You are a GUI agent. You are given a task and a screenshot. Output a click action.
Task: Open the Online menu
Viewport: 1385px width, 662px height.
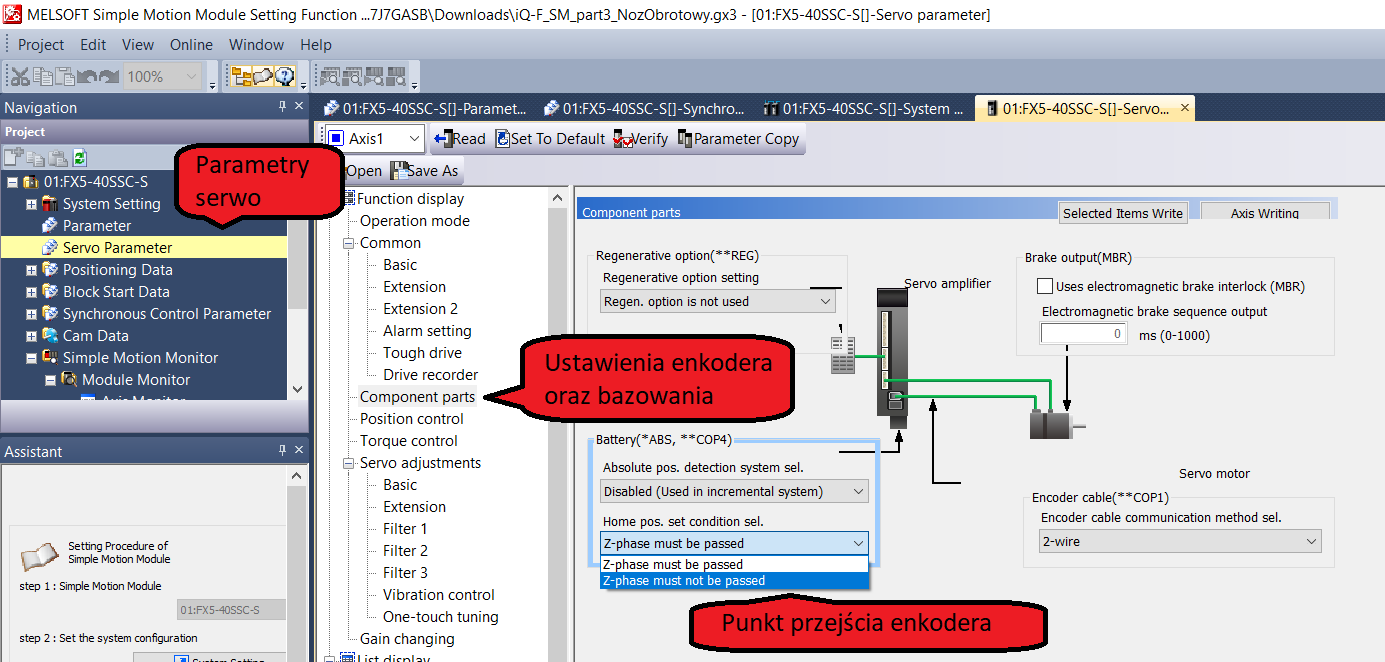tap(191, 45)
